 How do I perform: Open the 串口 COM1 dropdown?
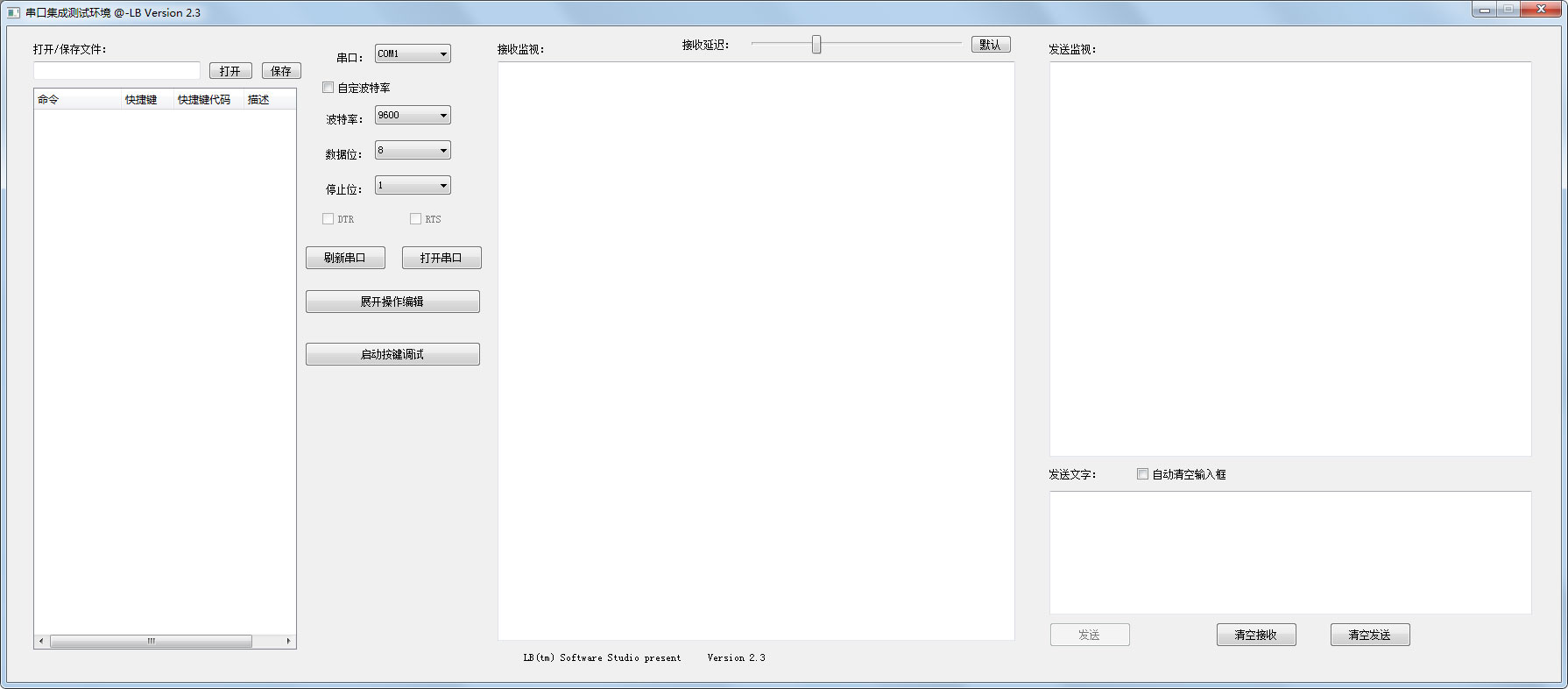click(413, 53)
